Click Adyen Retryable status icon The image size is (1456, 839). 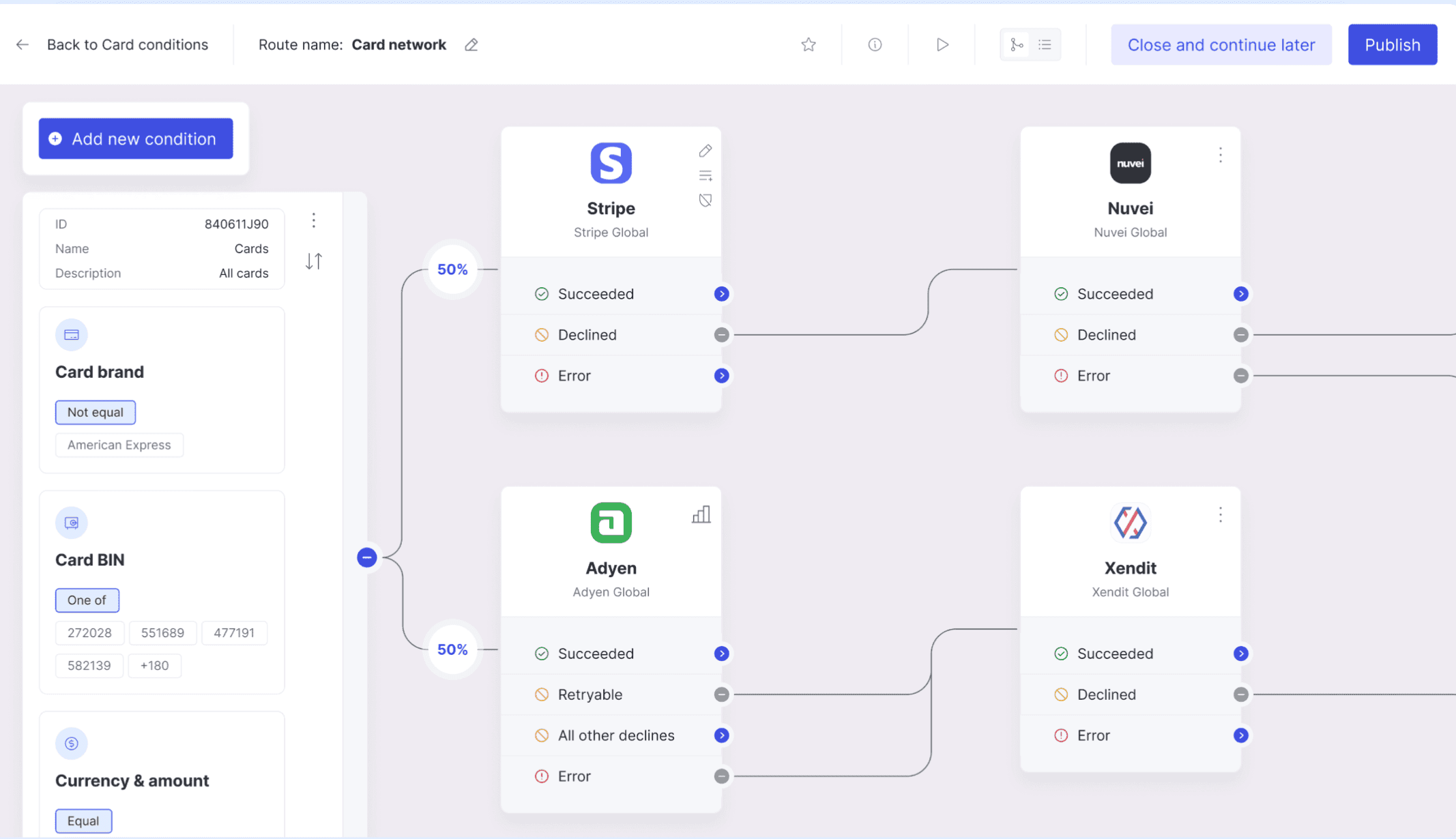tap(542, 694)
